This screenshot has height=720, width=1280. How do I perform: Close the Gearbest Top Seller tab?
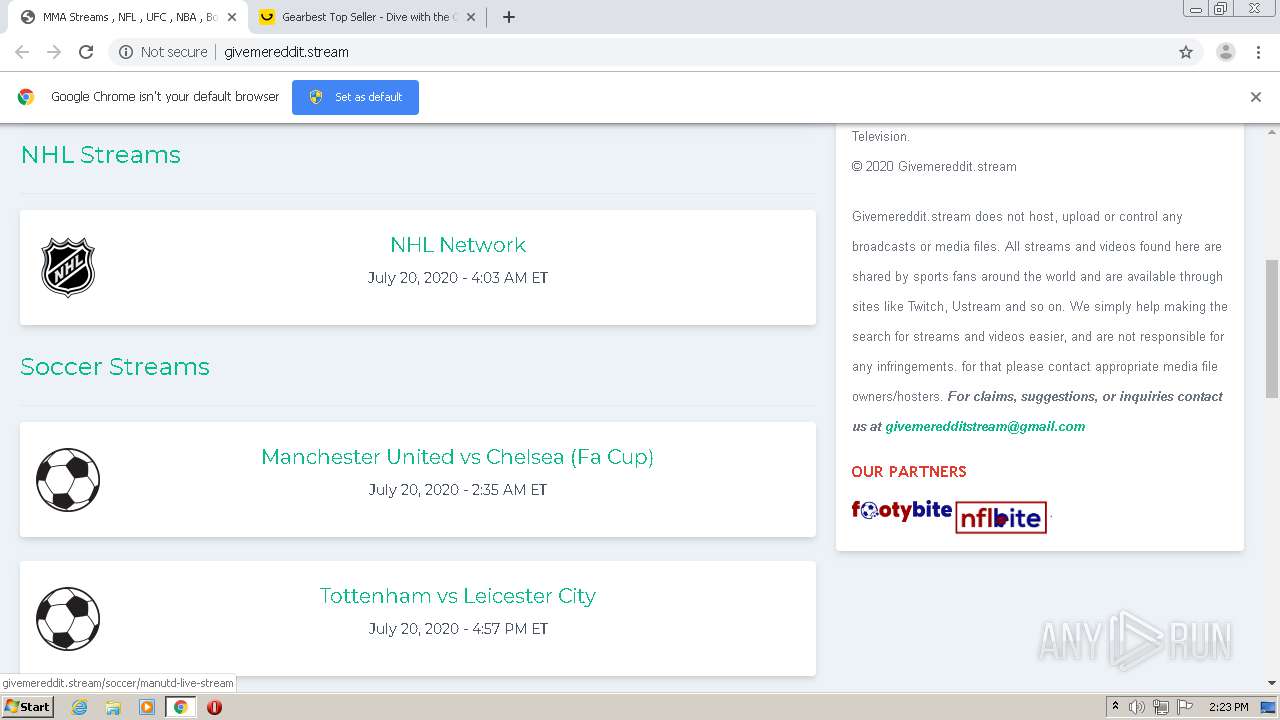click(x=471, y=17)
